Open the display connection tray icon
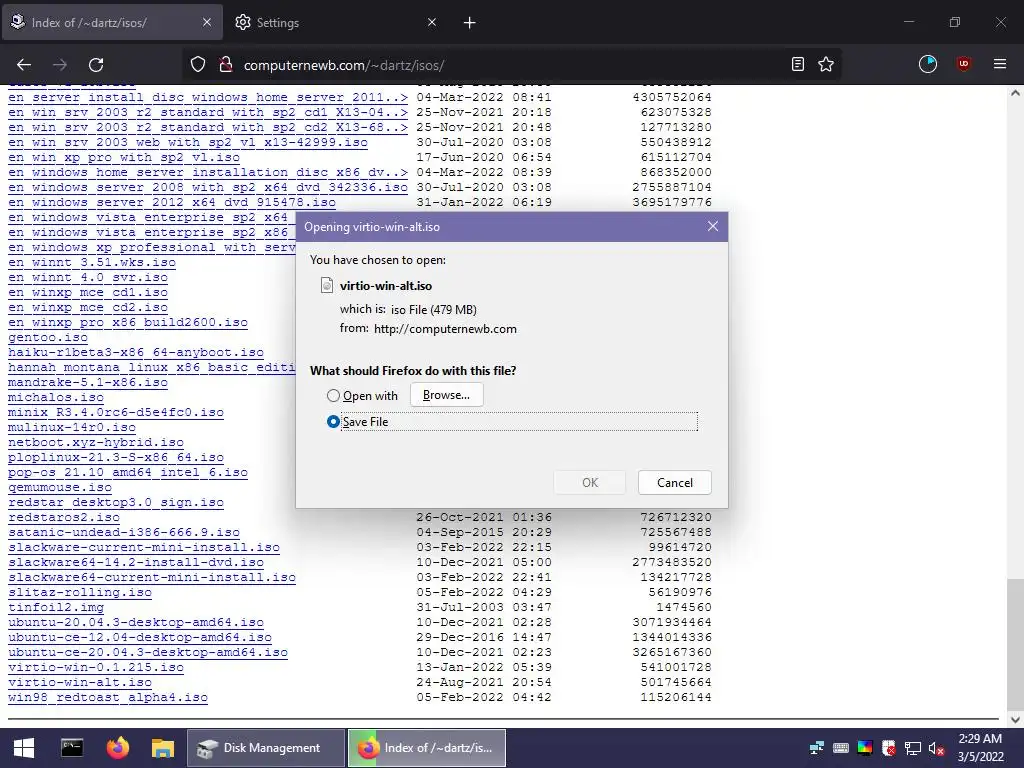The width and height of the screenshot is (1024, 768). pos(913,748)
